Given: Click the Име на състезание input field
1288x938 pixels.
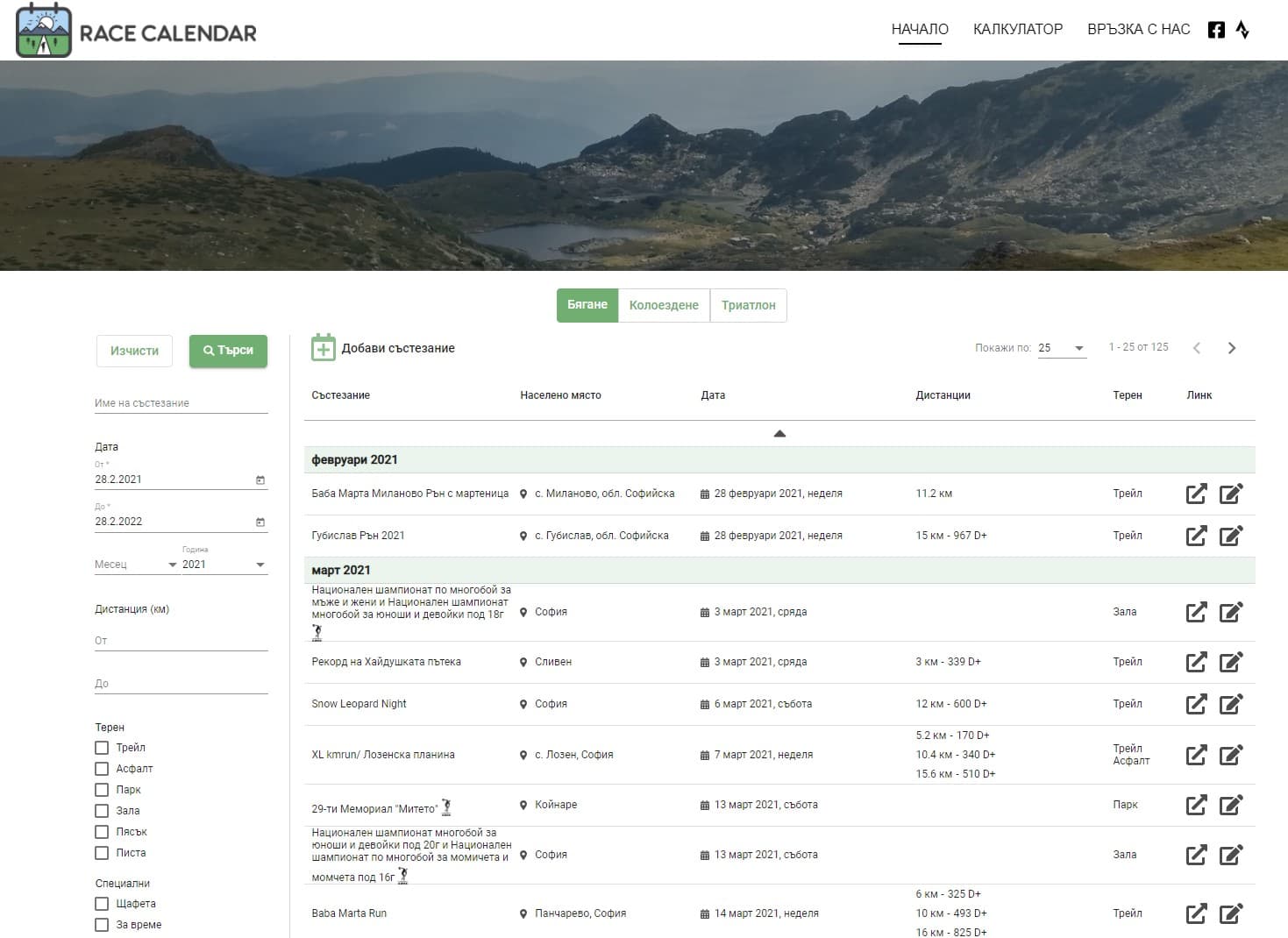Looking at the screenshot, I should pos(181,403).
